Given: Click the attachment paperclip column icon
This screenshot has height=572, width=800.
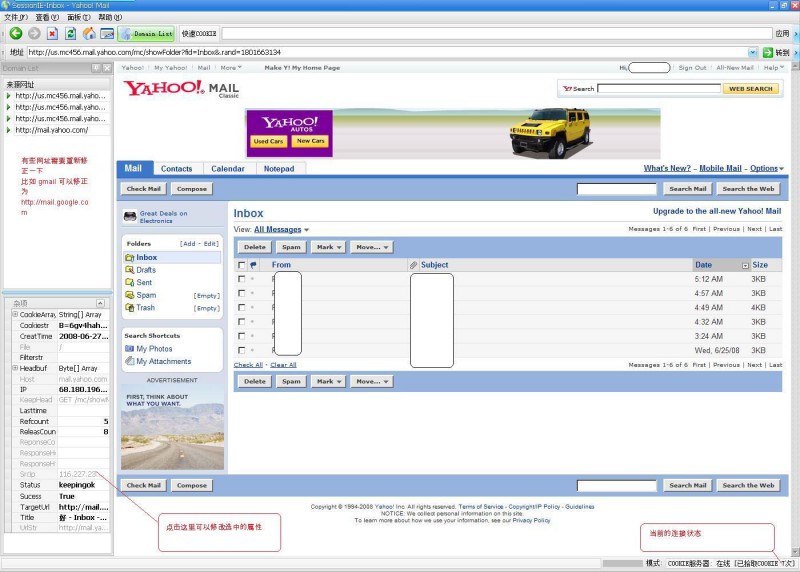Looking at the screenshot, I should 413,265.
